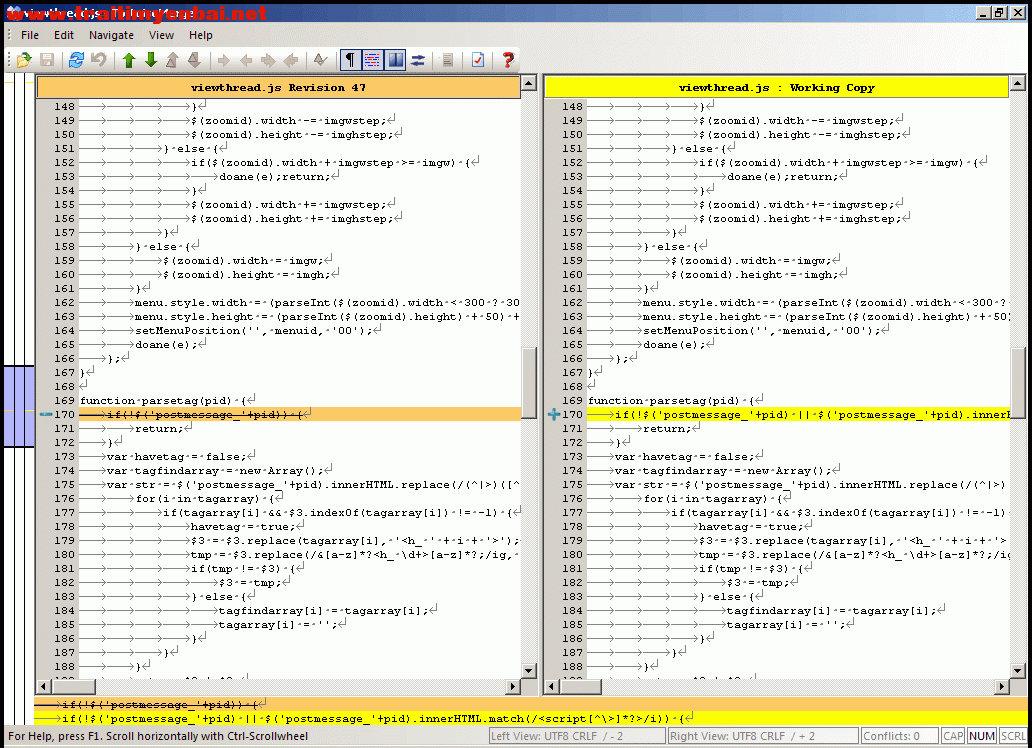
Task: Click 'function parsetag(pid)' in left pane
Action: pos(155,400)
